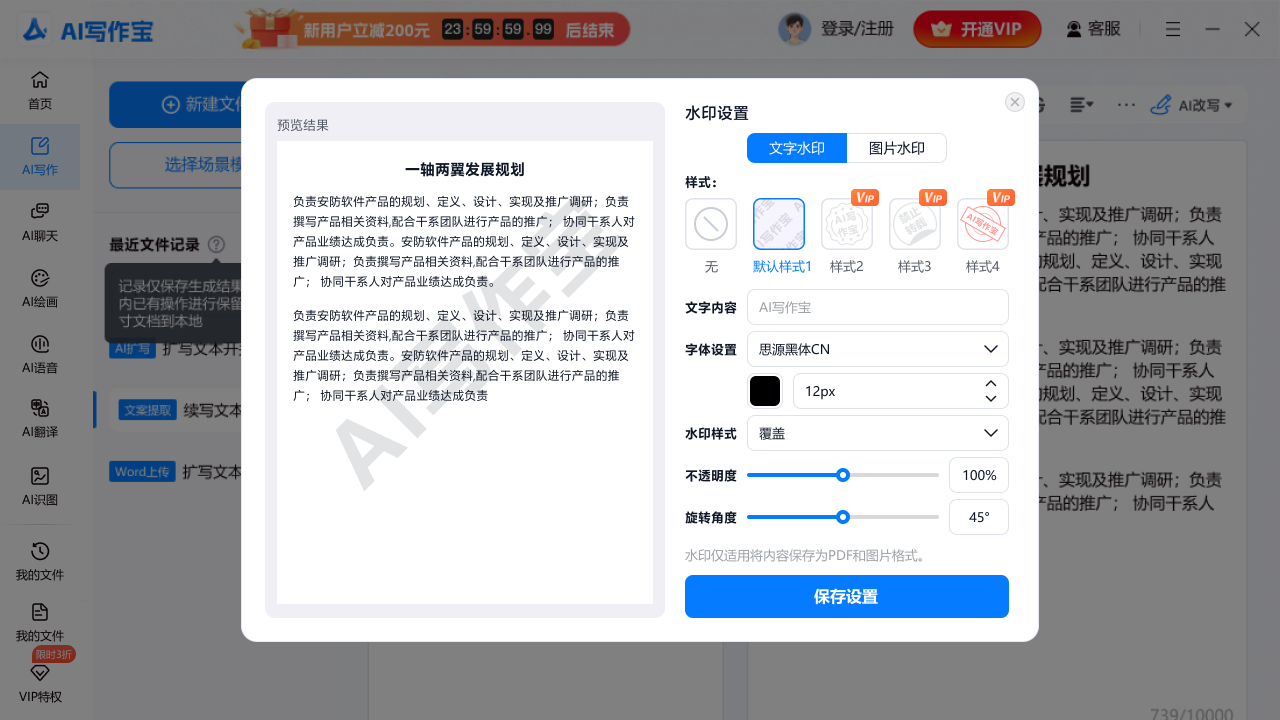Click the 文字内容 input field

[x=878, y=307]
